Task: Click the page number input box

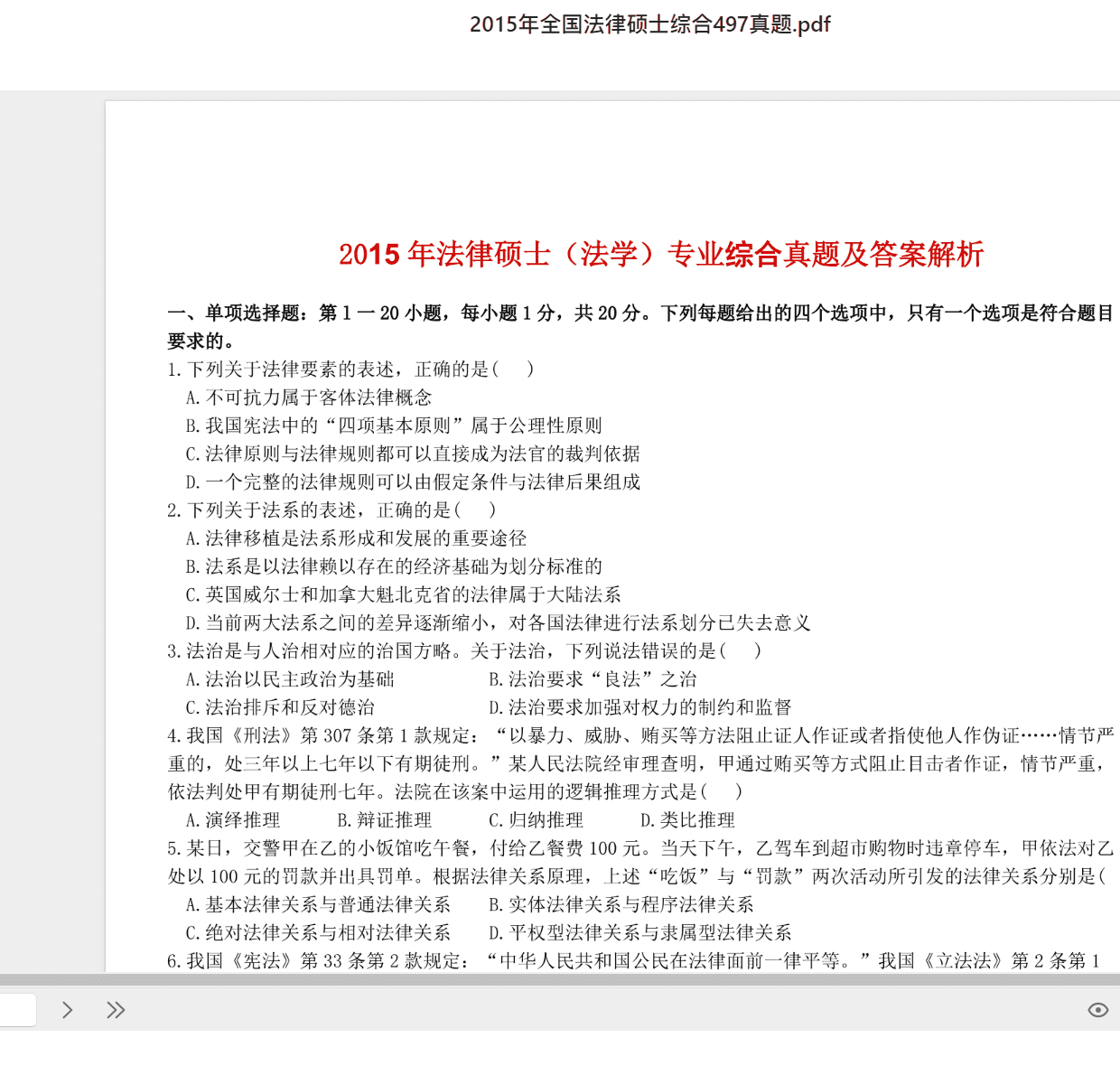Action: tap(17, 1010)
